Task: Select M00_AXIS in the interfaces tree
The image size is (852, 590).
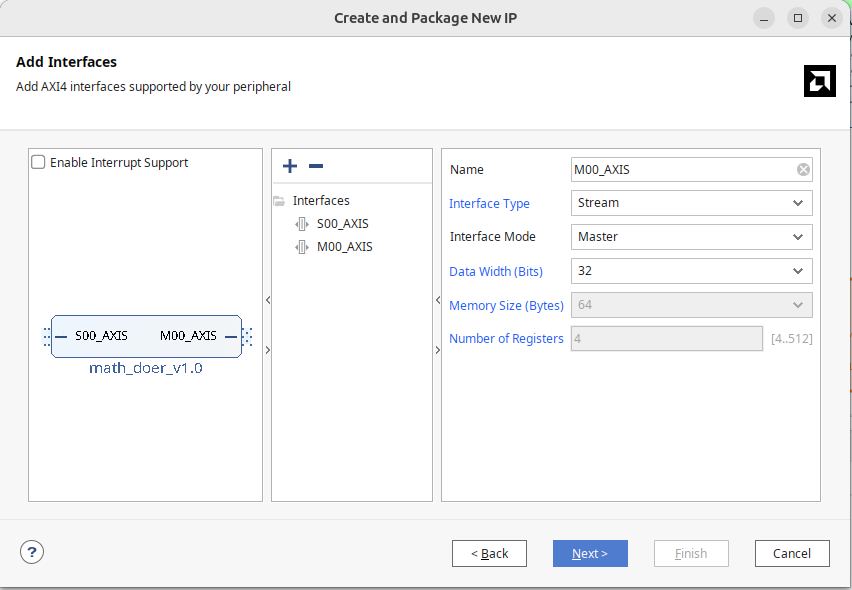Action: click(344, 247)
